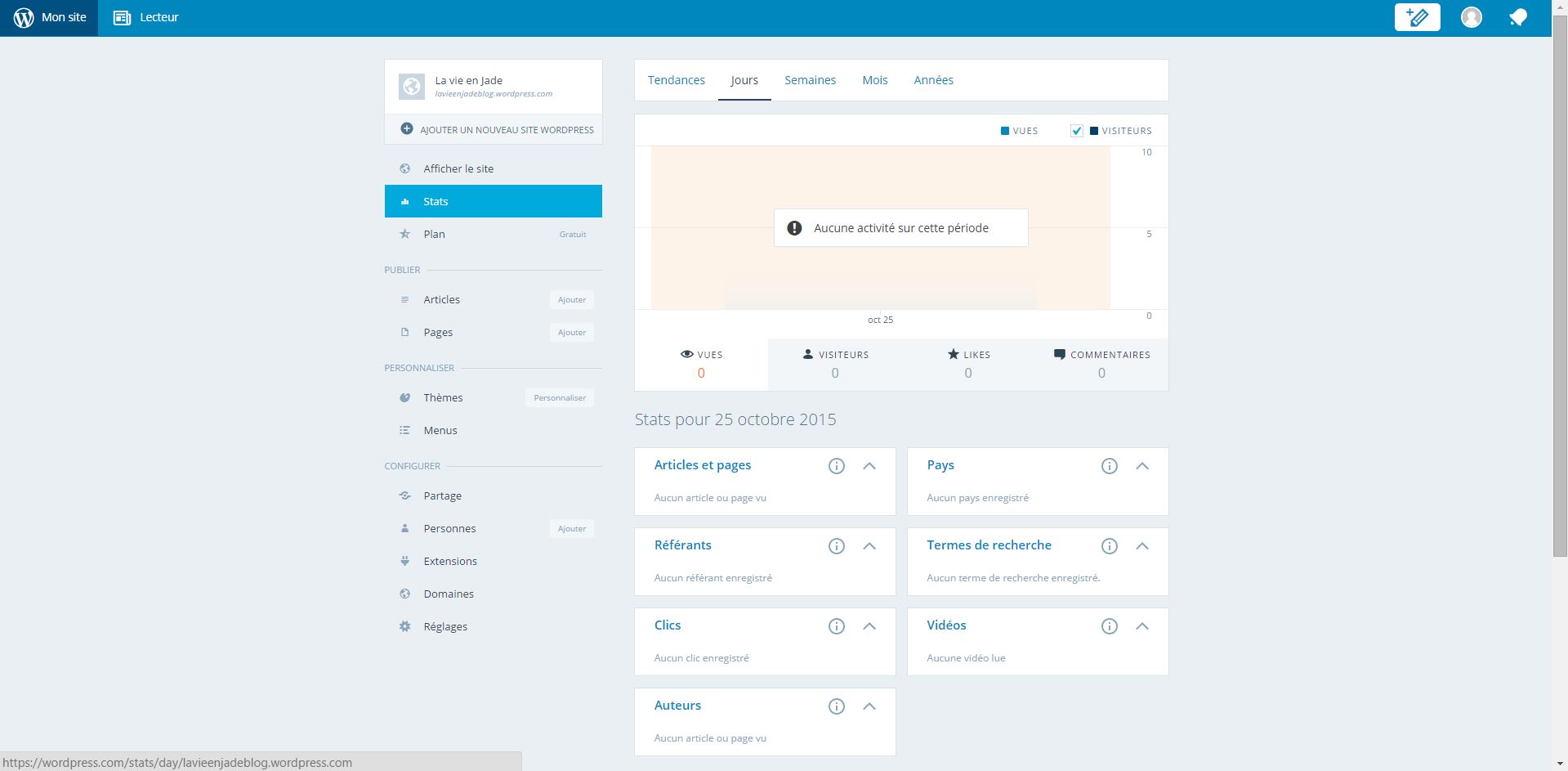Open the user profile avatar icon

click(1471, 17)
